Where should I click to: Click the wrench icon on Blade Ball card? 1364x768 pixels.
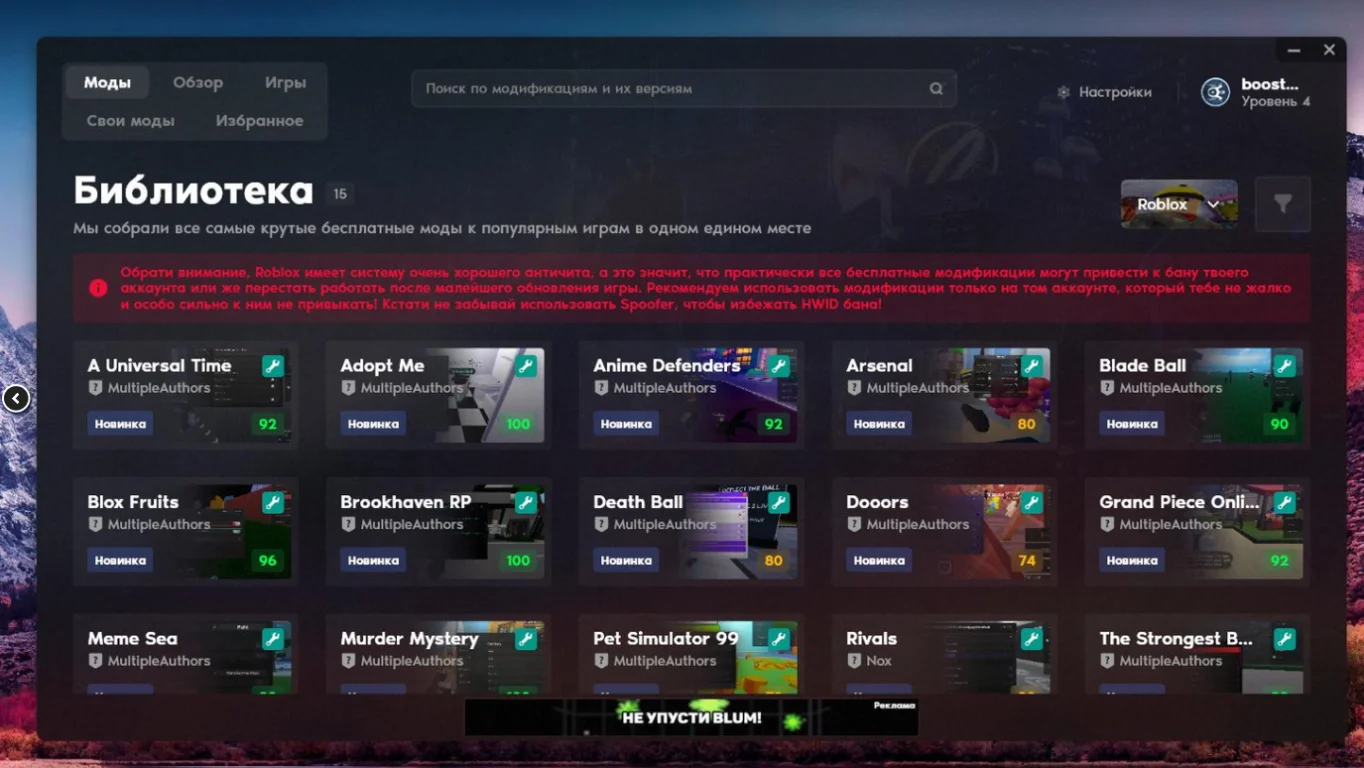[1284, 367]
